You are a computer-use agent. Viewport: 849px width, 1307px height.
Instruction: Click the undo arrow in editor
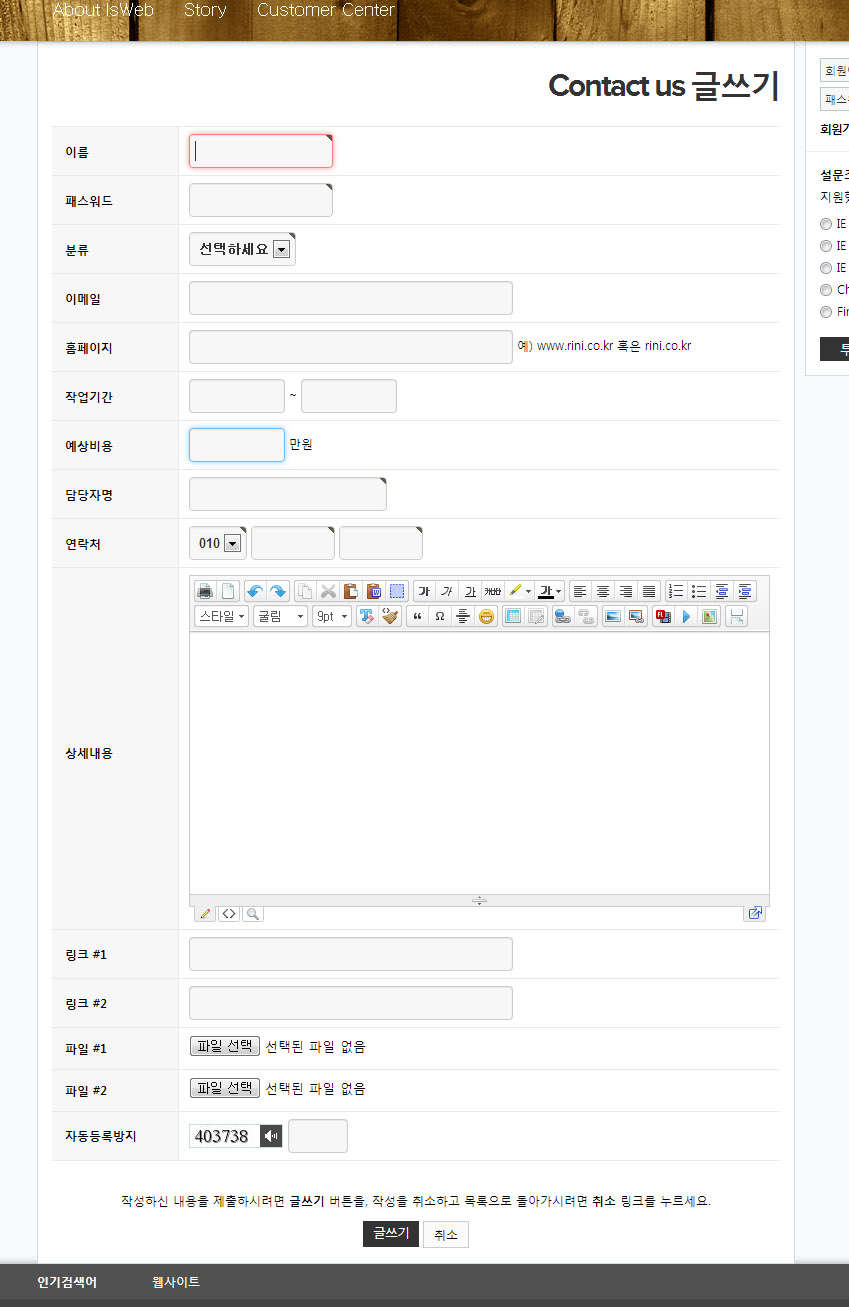(x=255, y=591)
